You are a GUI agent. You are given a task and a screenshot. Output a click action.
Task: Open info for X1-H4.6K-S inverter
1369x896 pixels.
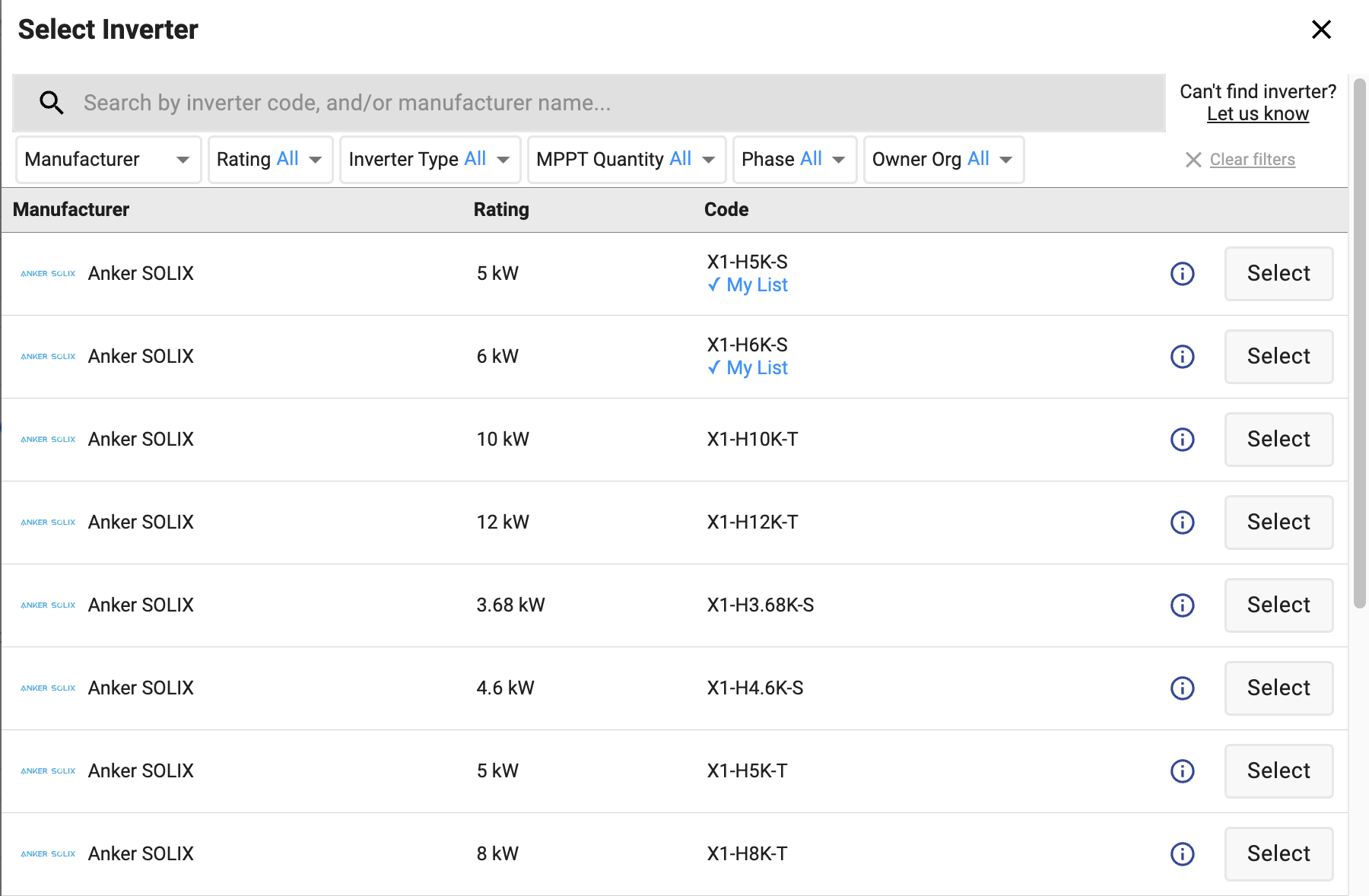(1182, 688)
